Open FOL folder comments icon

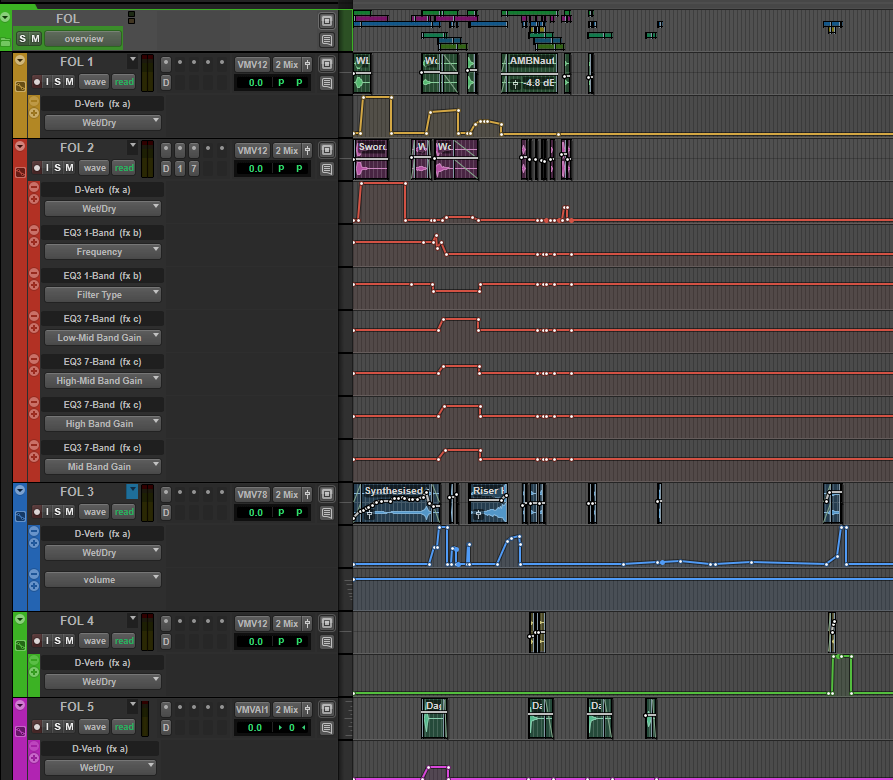pos(326,40)
